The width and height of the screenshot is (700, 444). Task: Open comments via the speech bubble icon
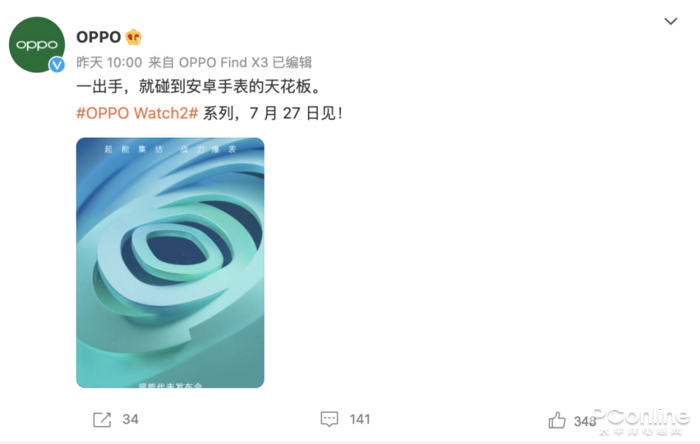point(329,419)
